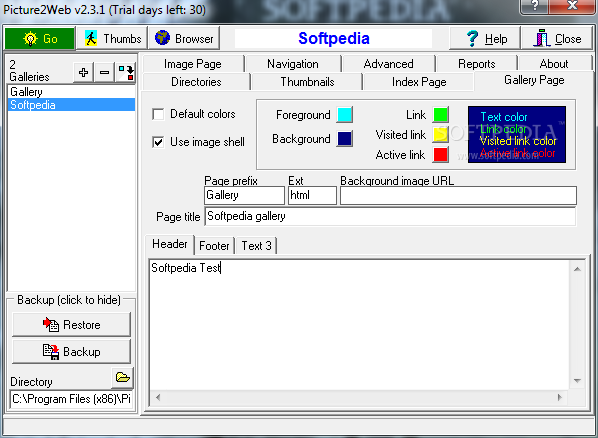
Task: Switch to the Directories tab
Action: click(x=196, y=82)
